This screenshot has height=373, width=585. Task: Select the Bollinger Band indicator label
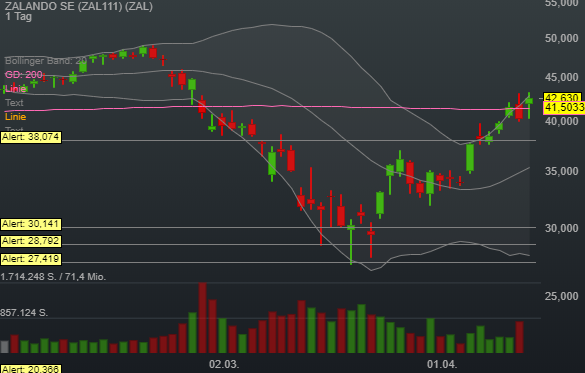coord(46,61)
